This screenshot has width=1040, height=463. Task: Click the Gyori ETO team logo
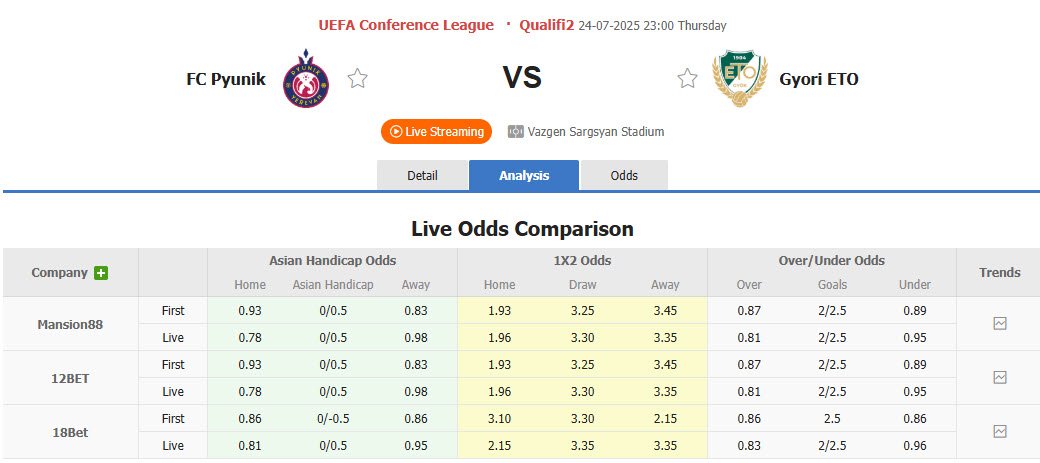(740, 78)
